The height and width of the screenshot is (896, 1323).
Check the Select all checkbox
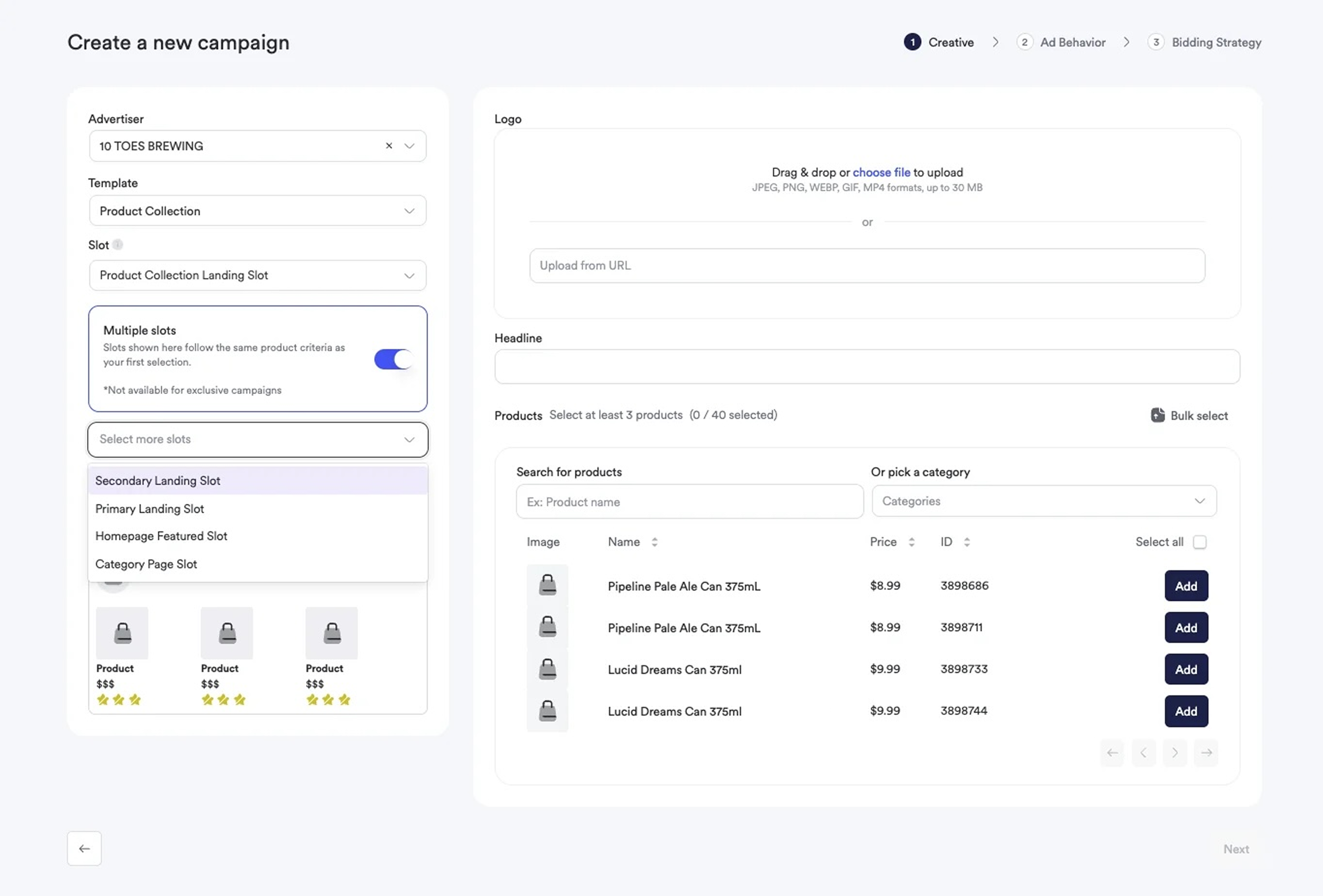1200,541
